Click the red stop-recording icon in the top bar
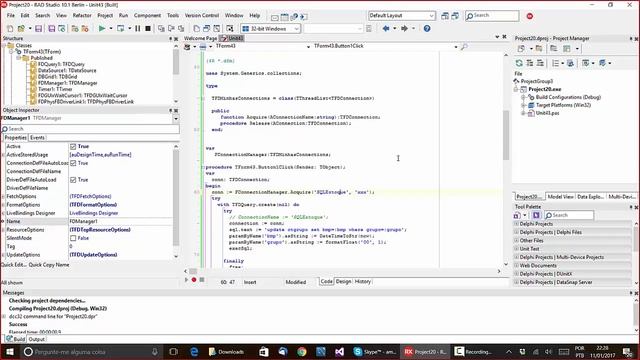 (x=530, y=16)
